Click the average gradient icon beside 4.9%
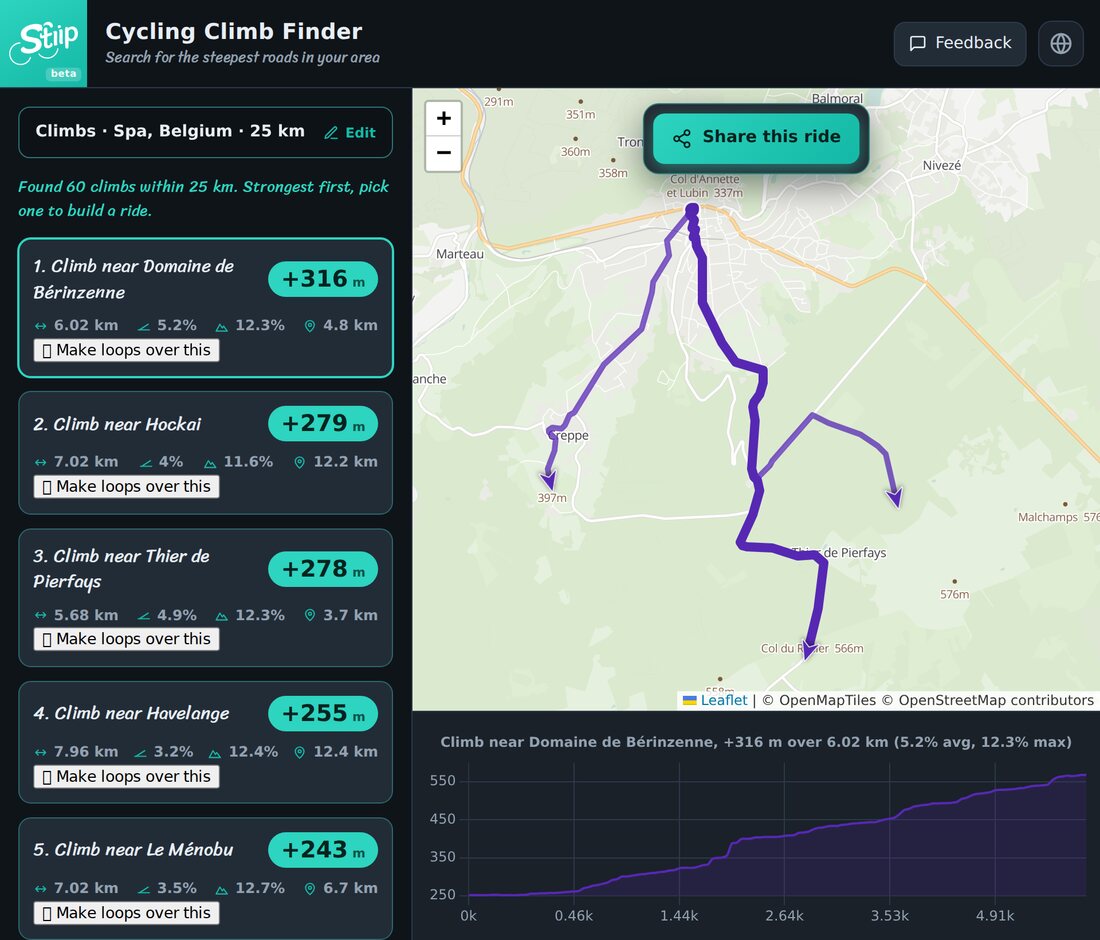Screen dimensions: 1100x940 click(x=144, y=616)
